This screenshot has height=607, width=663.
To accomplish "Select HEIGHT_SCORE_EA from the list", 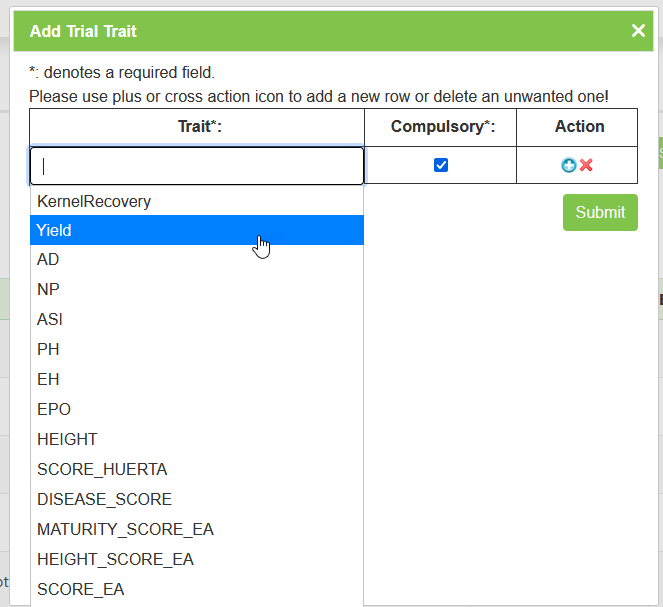I will click(115, 559).
